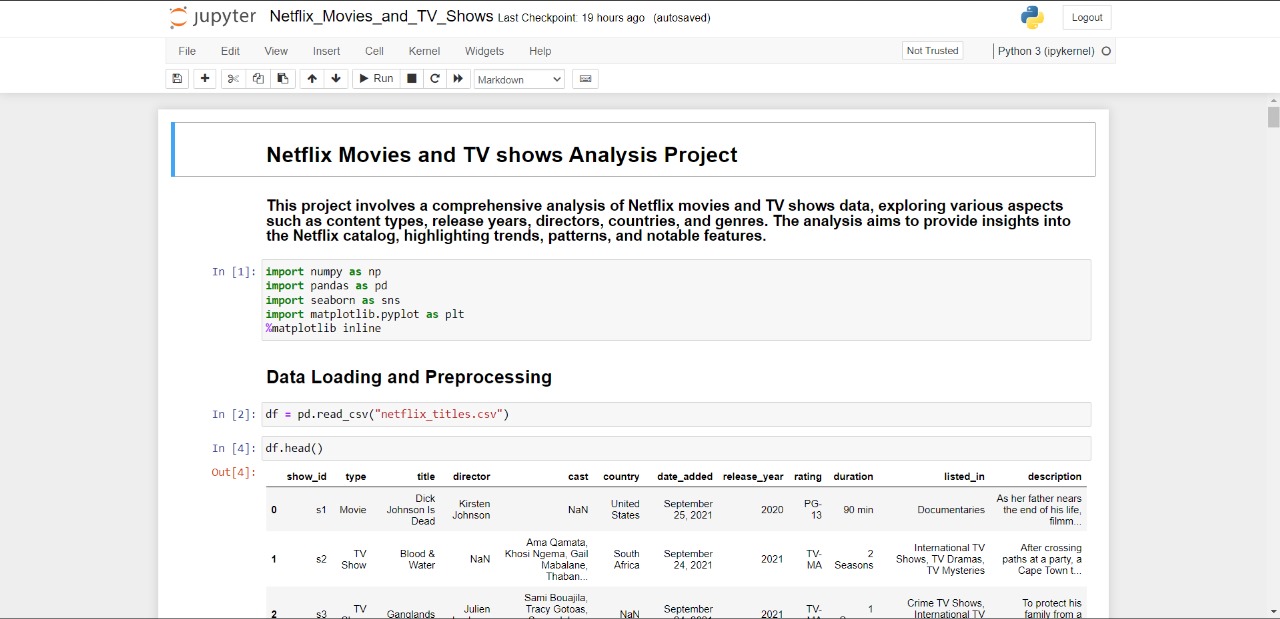Interrupt the kernel with stop icon

click(411, 79)
